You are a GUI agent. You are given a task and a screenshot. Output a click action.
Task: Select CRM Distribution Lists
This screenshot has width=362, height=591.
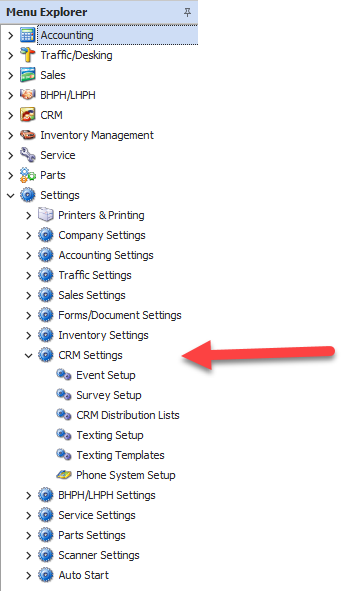(128, 415)
